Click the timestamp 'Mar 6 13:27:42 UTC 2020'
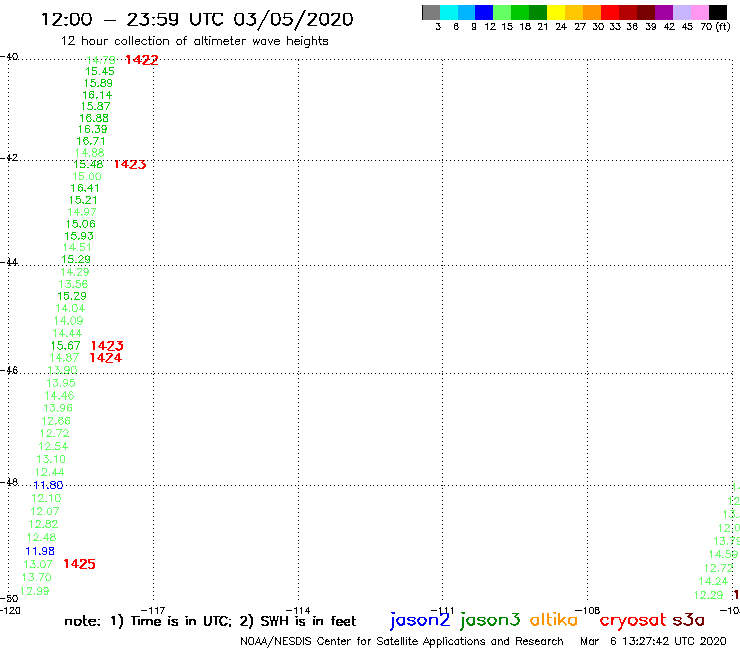 tap(653, 641)
